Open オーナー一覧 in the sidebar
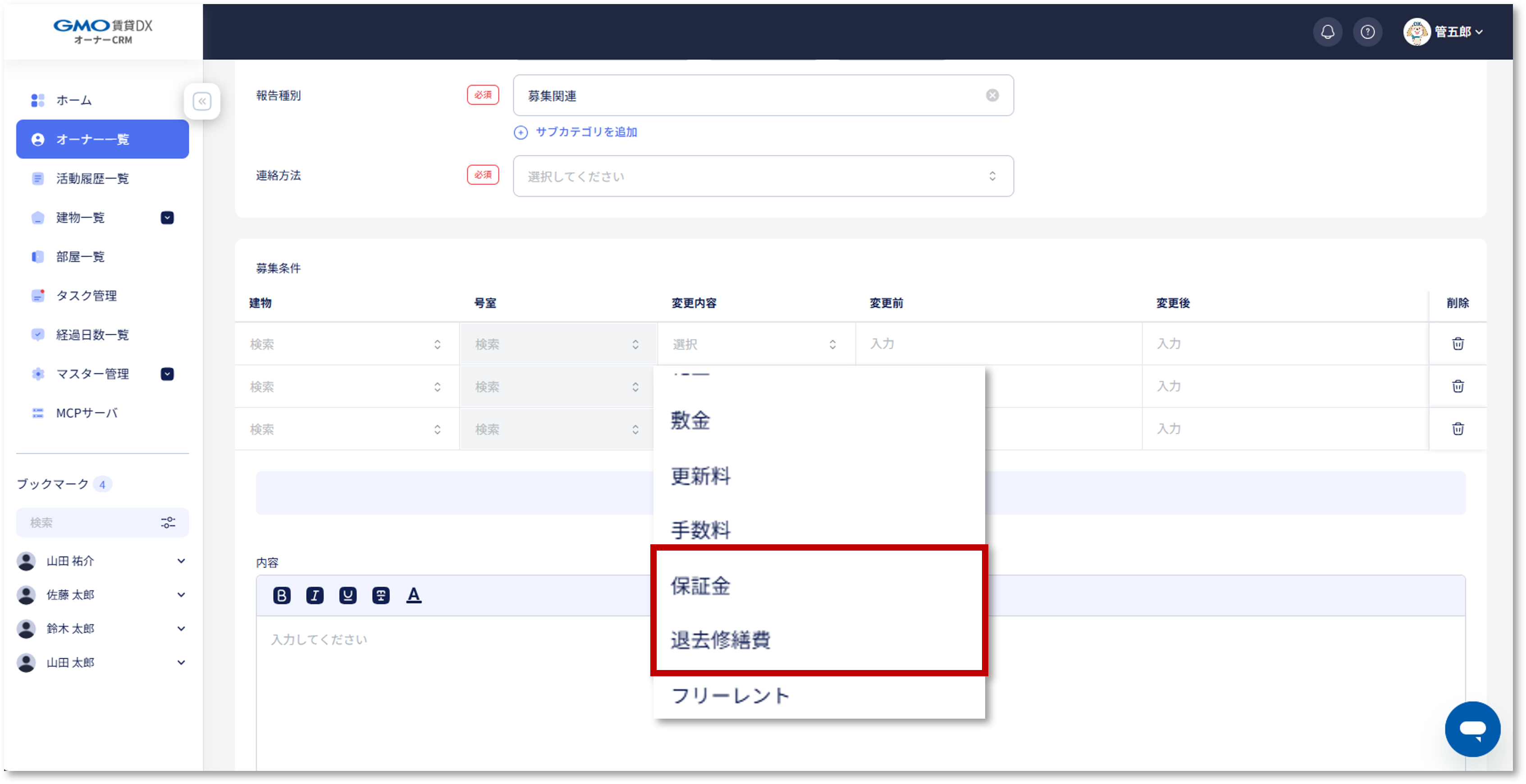Image resolution: width=1526 pixels, height=784 pixels. pos(102,139)
